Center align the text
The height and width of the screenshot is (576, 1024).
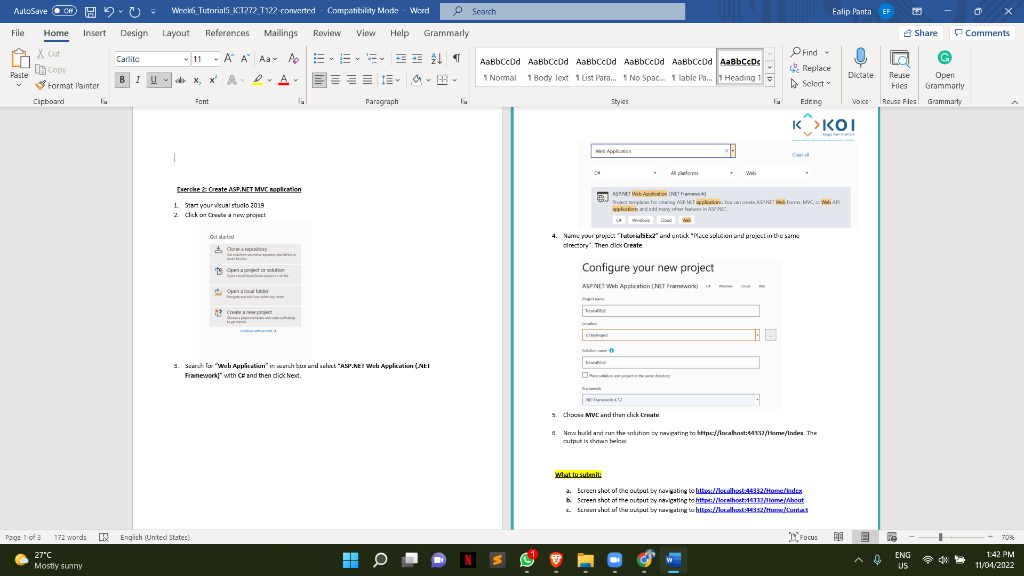click(x=335, y=80)
